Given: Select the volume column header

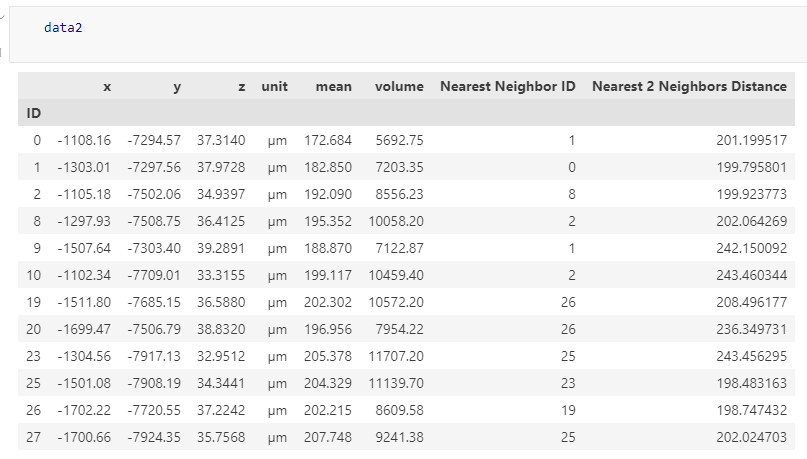Looking at the screenshot, I should pos(399,86).
